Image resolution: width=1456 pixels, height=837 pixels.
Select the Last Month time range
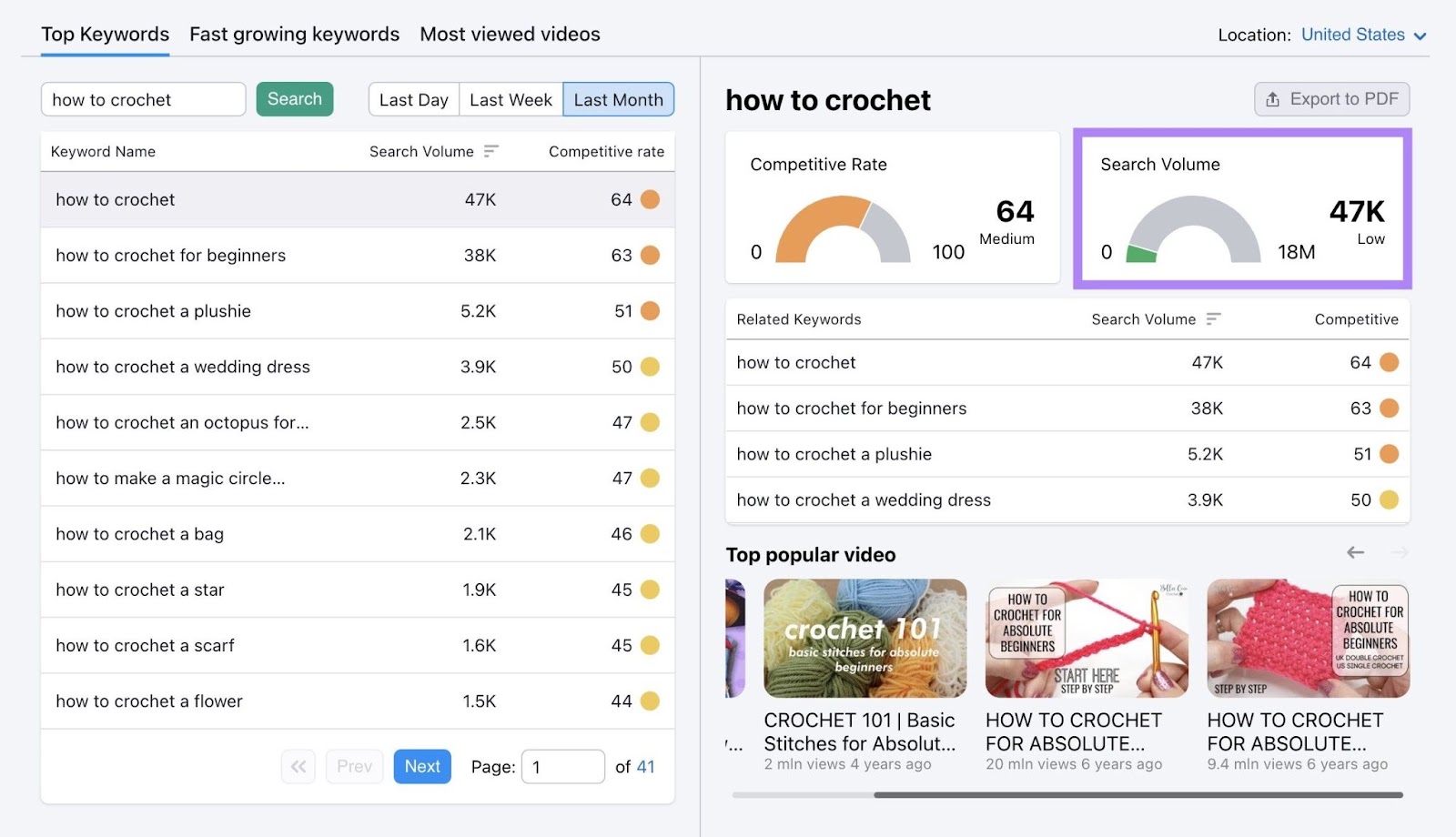tap(618, 99)
